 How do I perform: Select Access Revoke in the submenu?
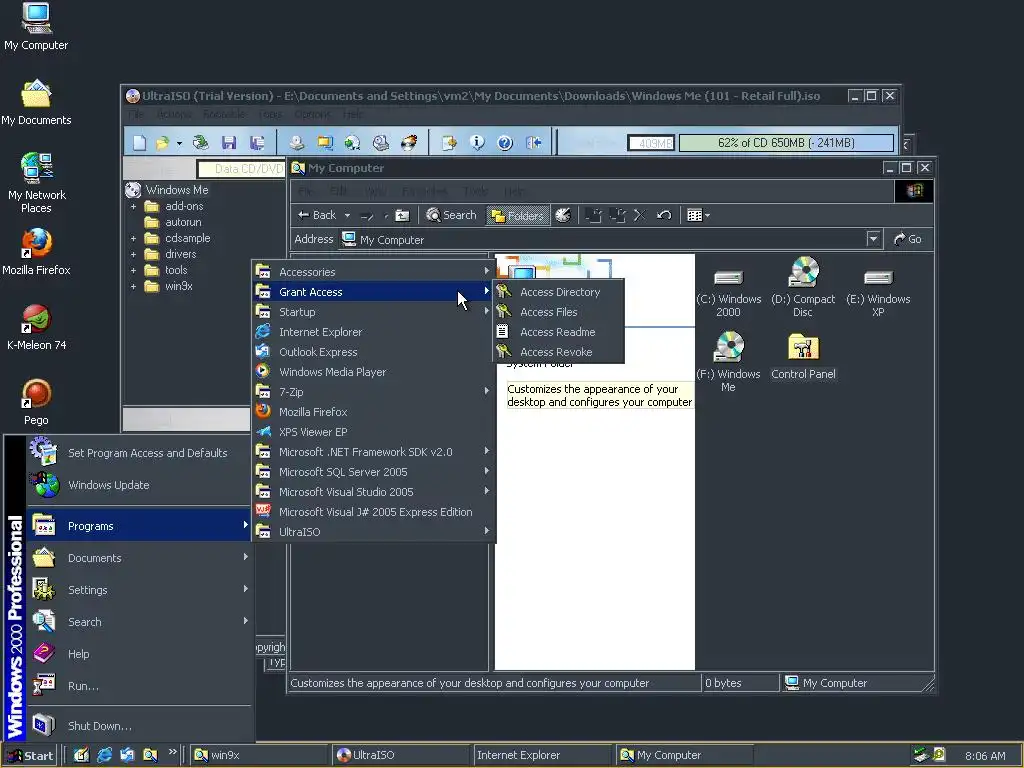(558, 352)
